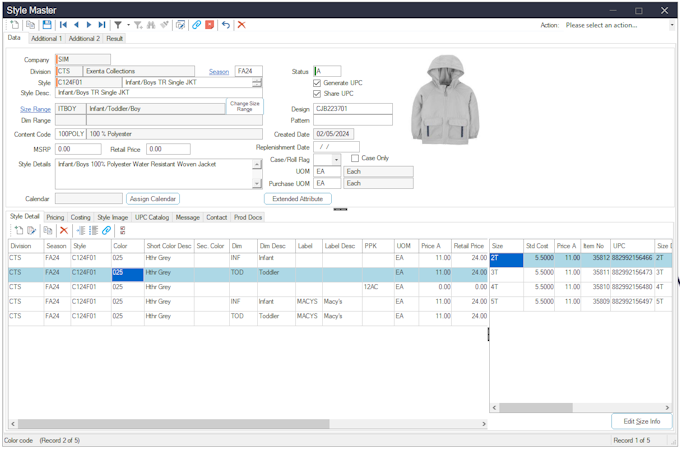
Task: Click the red sticky note icon
Action: pyautogui.click(x=209, y=25)
